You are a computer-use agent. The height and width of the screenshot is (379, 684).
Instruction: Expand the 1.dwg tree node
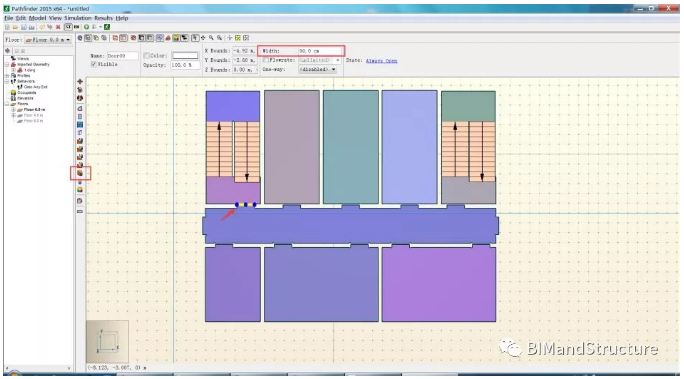pyautogui.click(x=14, y=70)
